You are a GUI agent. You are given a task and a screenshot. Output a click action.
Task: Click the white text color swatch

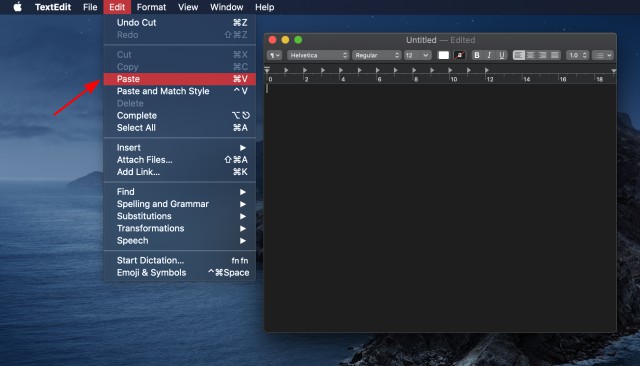click(443, 55)
